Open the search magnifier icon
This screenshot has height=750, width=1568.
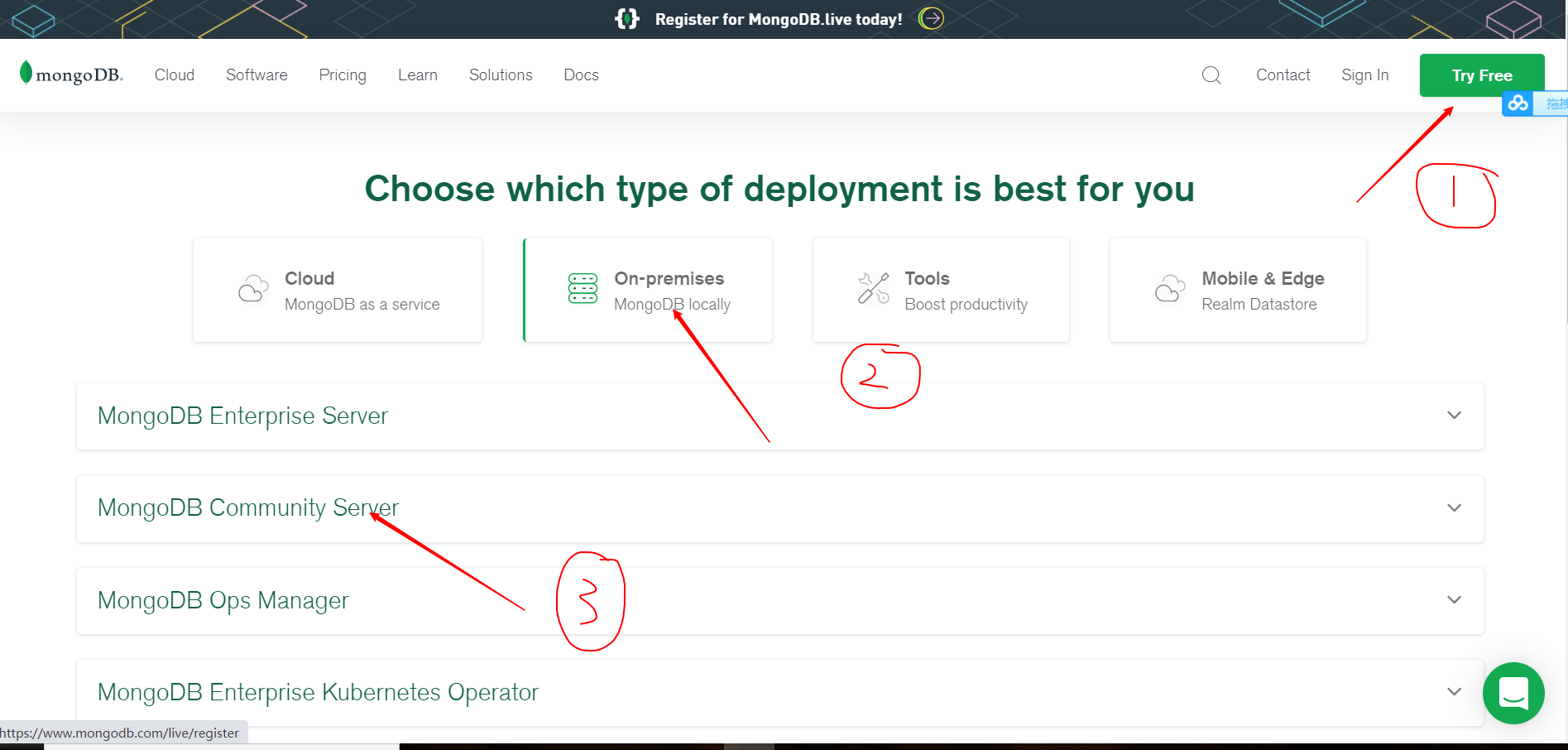(1211, 75)
